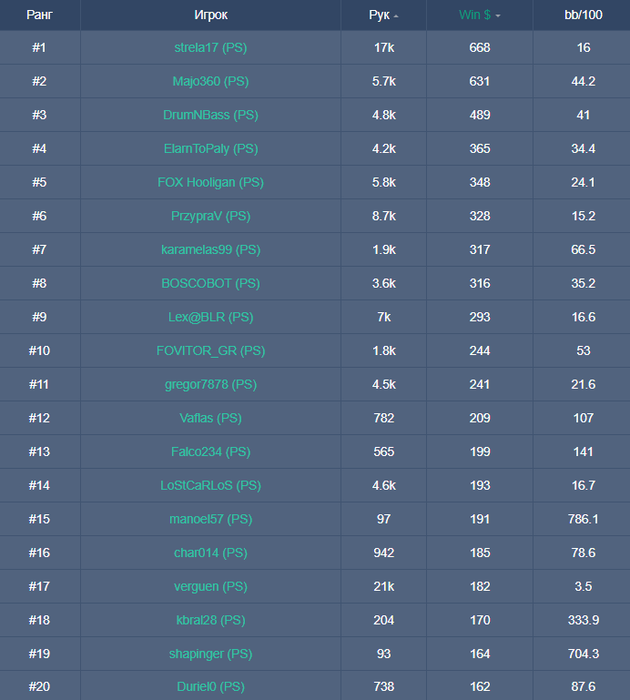The width and height of the screenshot is (630, 700).
Task: View shapinger (PS) player profile
Action: (211, 654)
